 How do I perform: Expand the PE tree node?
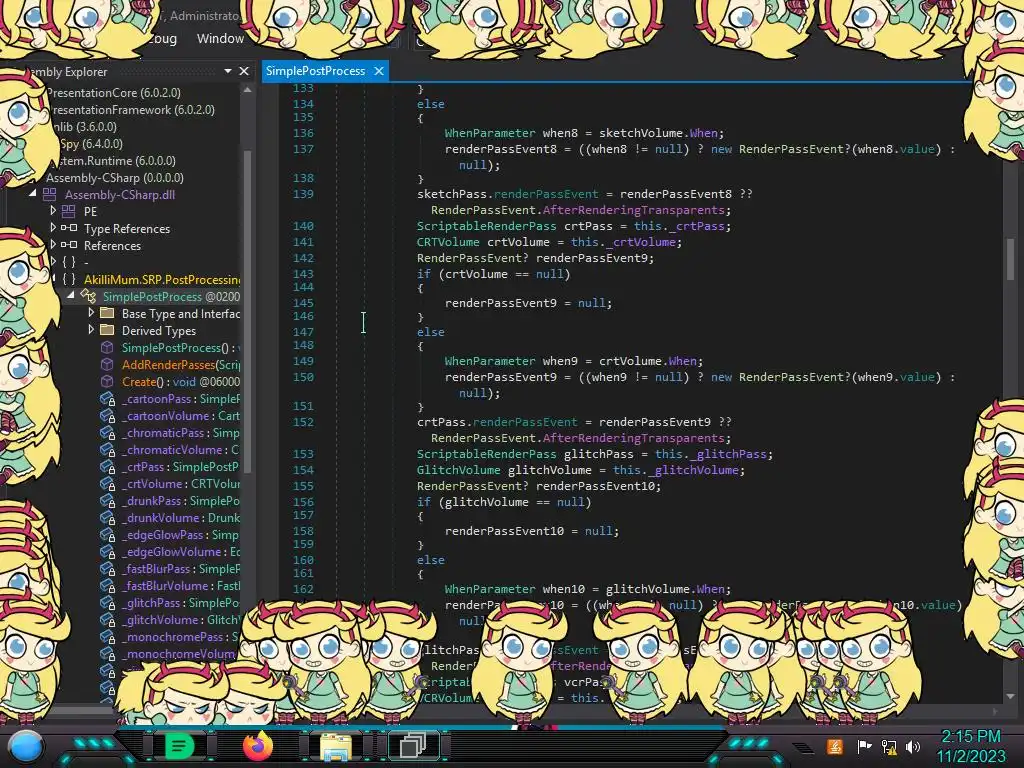53,210
